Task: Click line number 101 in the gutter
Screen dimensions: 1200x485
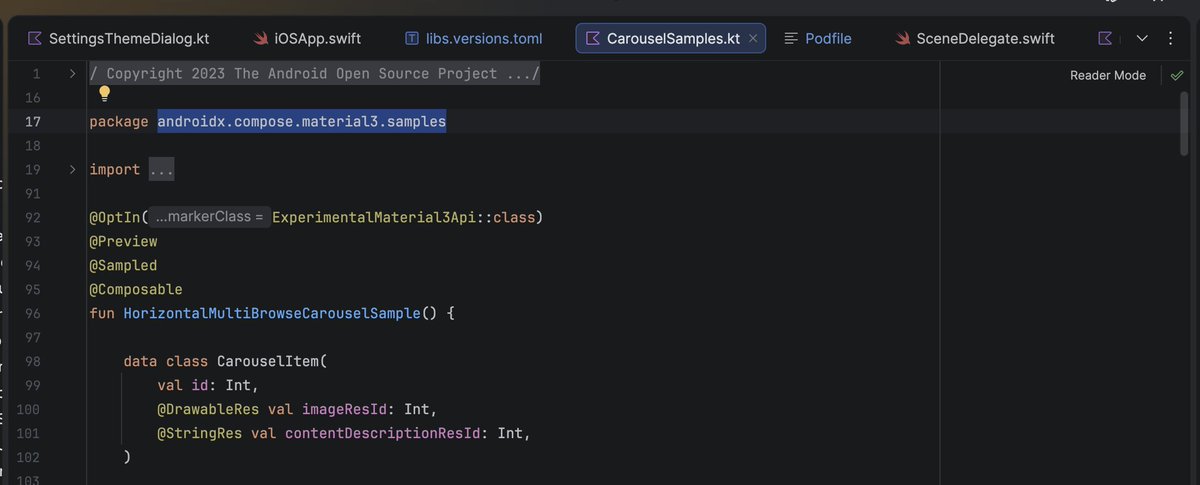Action: [x=29, y=433]
